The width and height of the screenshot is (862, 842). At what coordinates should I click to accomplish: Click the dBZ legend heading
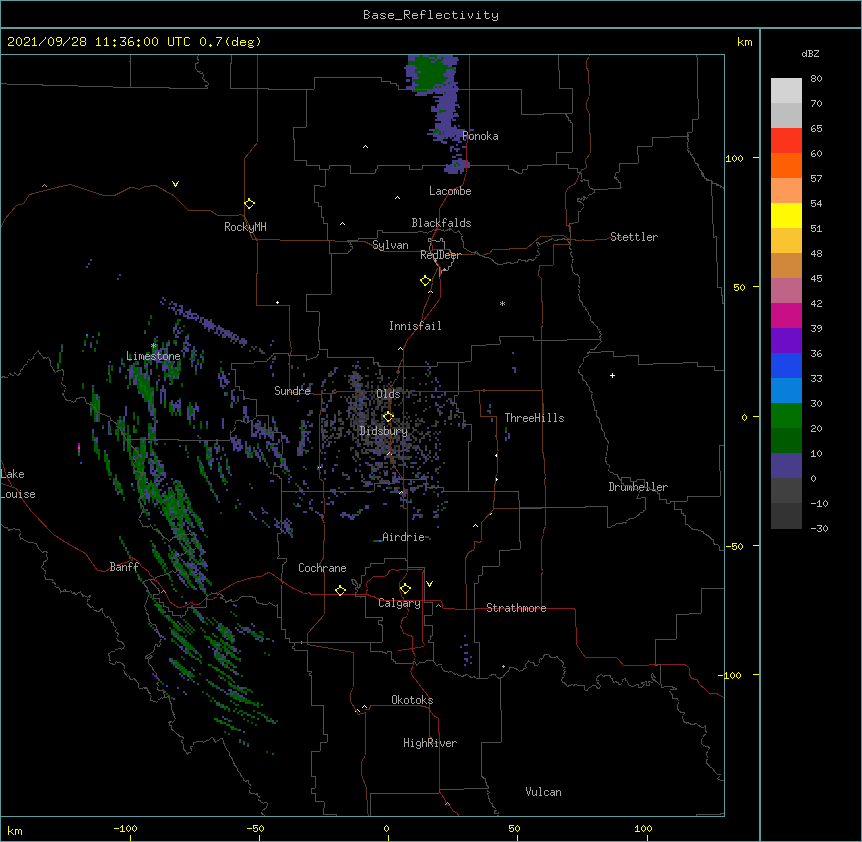pos(810,53)
